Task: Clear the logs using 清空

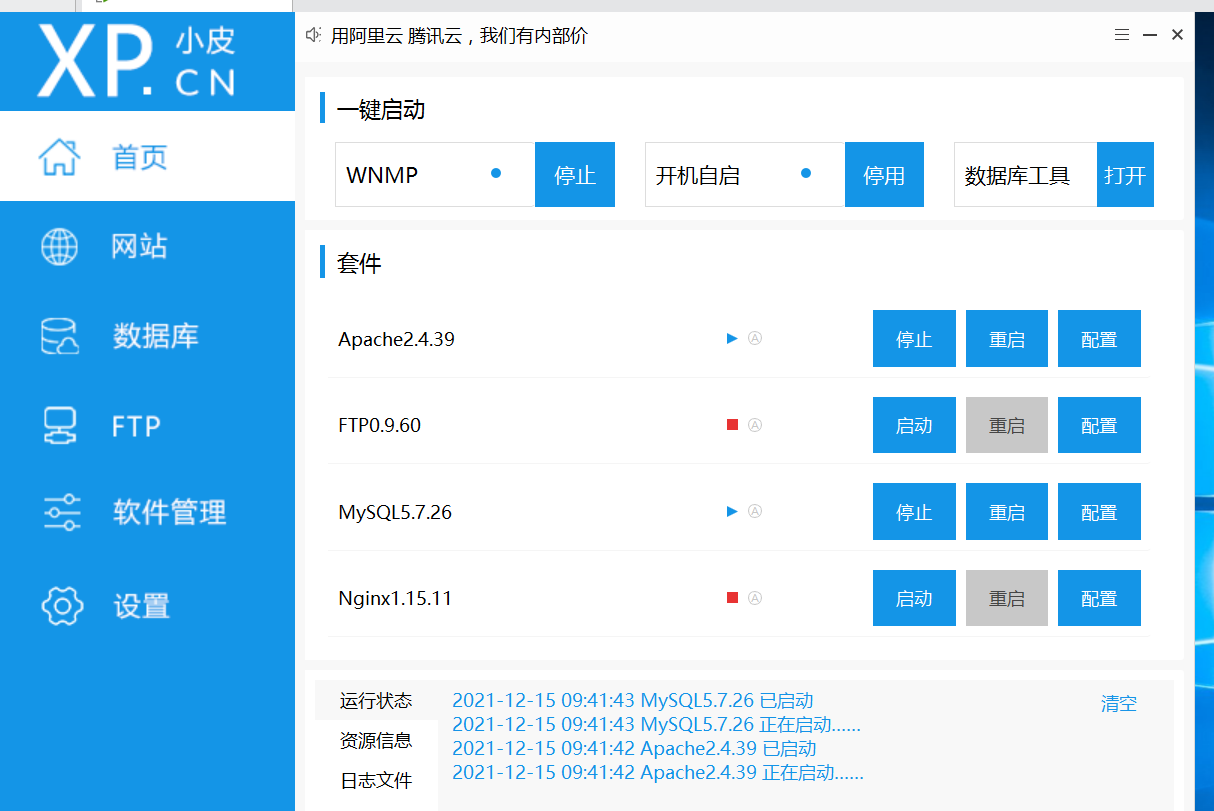Action: point(1118,703)
